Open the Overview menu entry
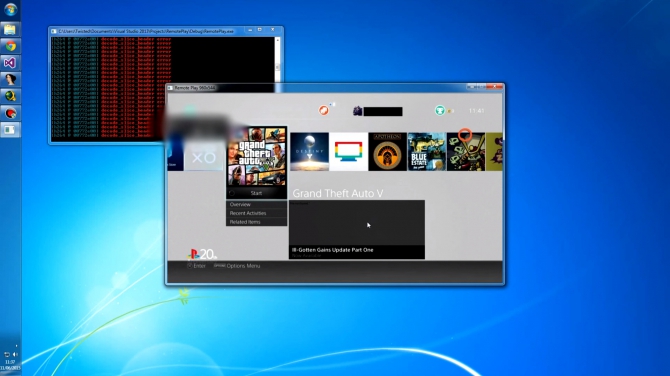 [256, 204]
